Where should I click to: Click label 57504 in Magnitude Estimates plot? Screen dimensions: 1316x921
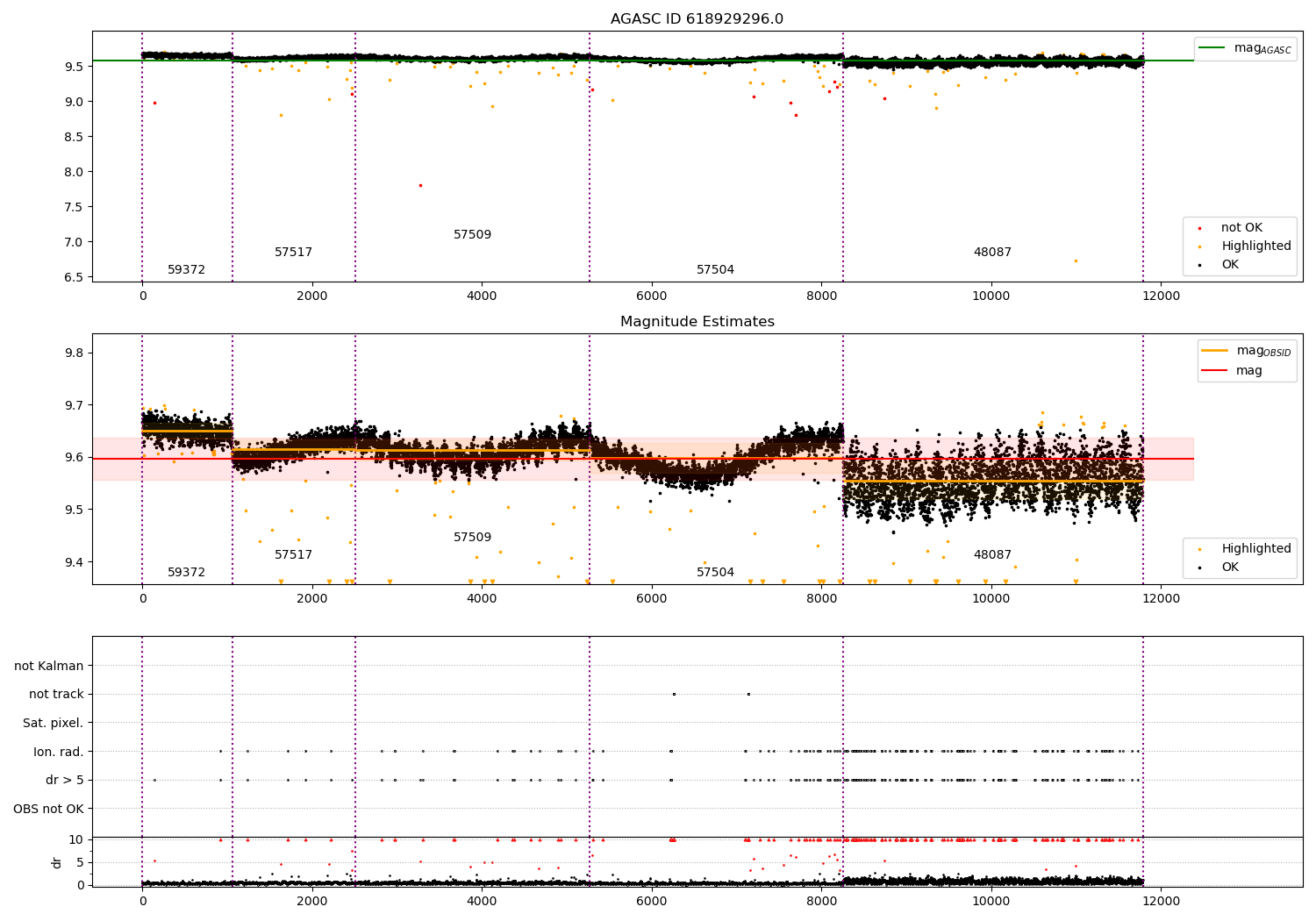715,573
